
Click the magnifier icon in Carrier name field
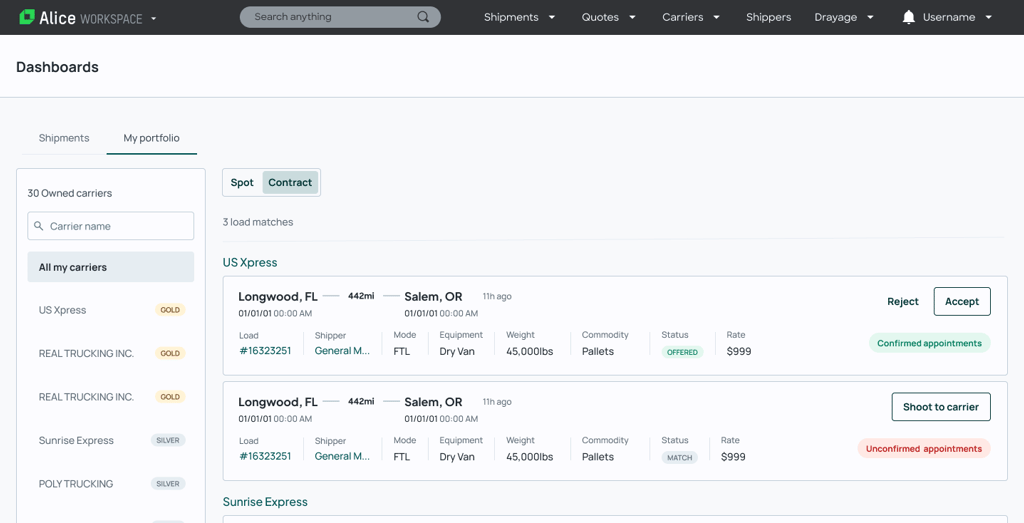[39, 226]
